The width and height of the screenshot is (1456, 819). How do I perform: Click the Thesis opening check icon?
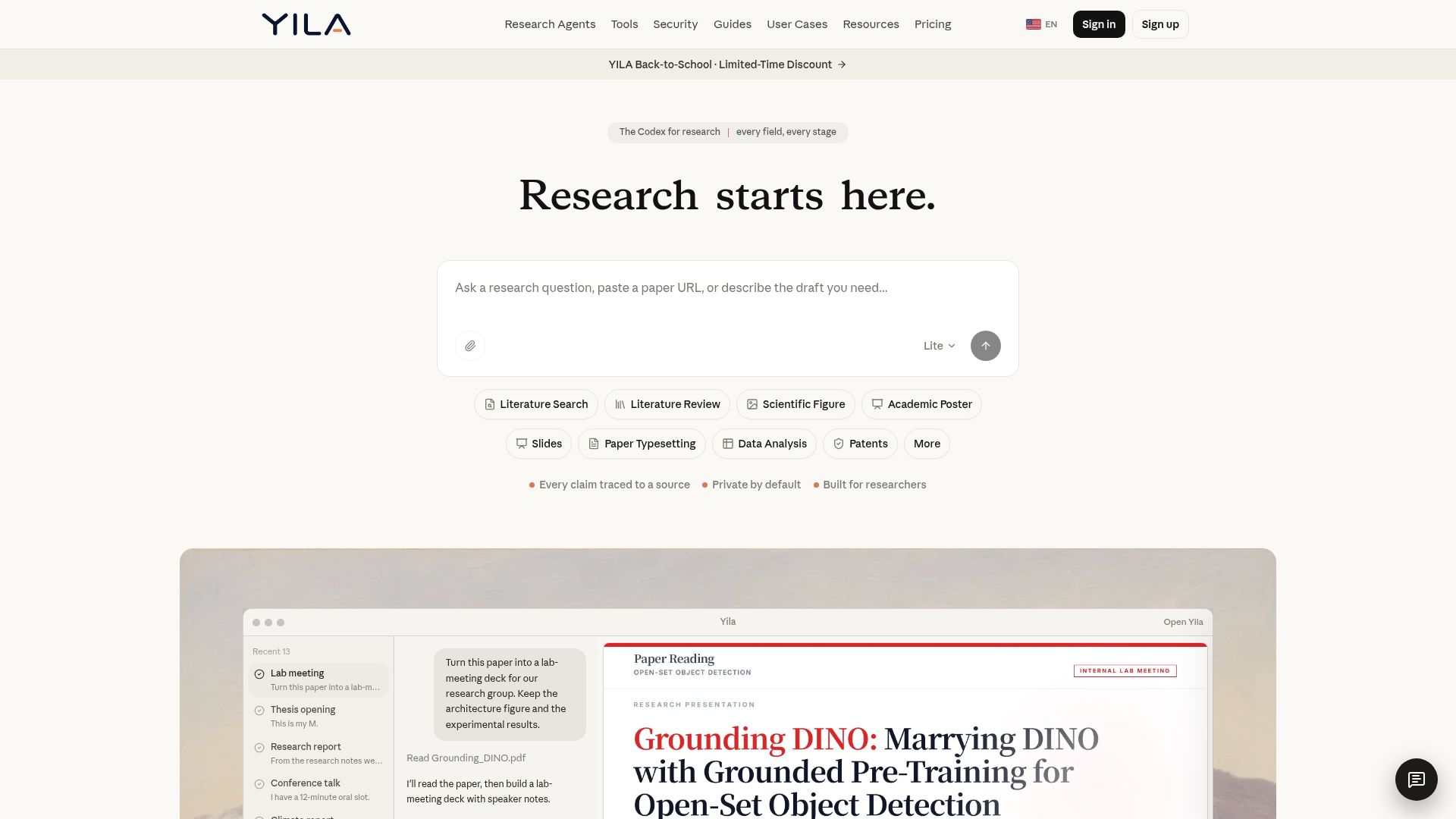point(259,711)
